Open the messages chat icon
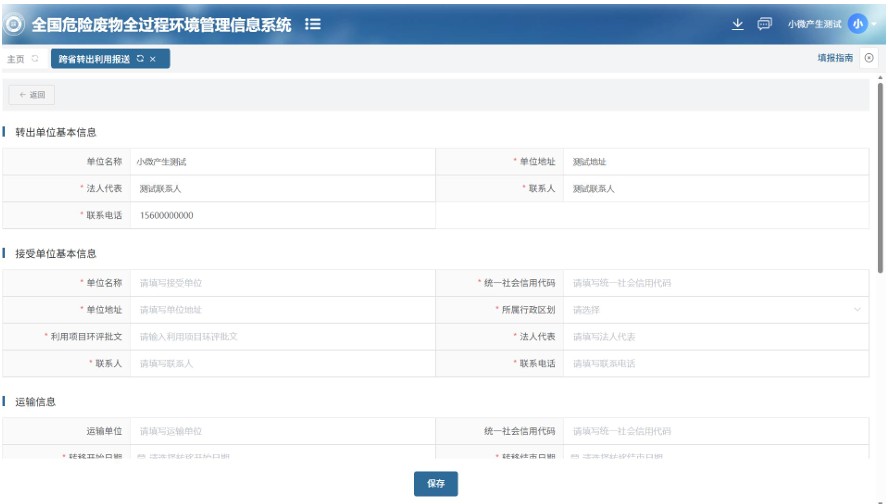The image size is (888, 504). (765, 24)
